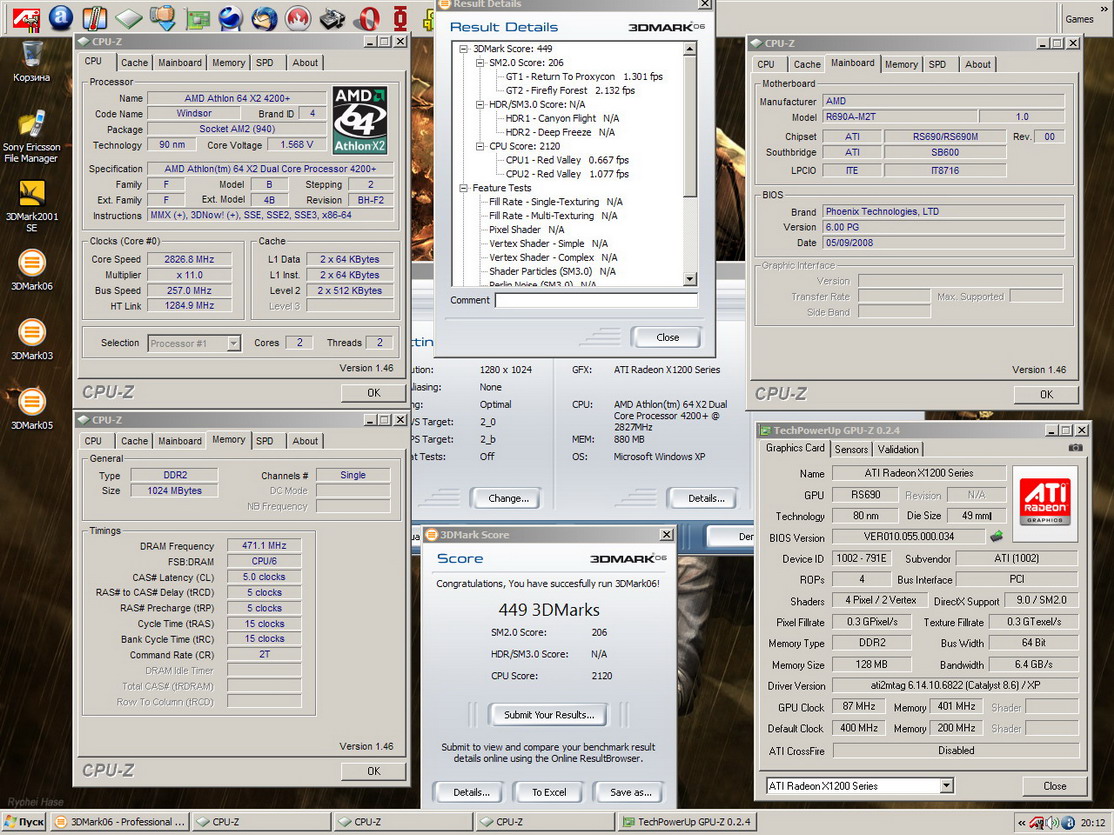Click the AMD Athlon 64 X2 logo

point(360,120)
